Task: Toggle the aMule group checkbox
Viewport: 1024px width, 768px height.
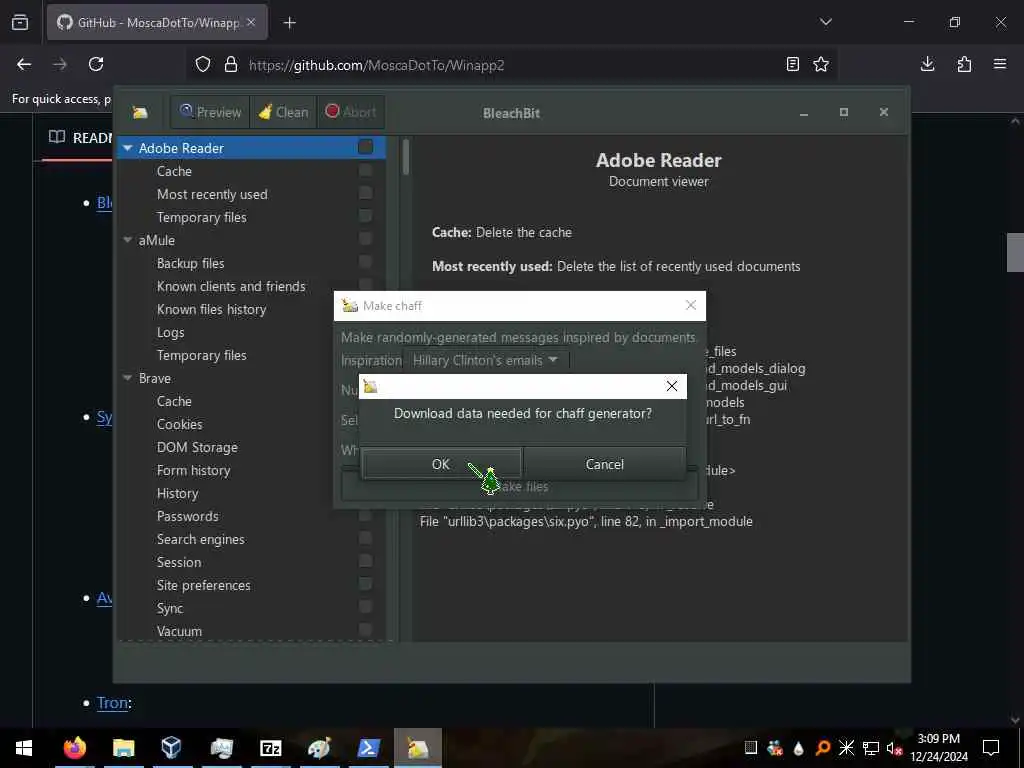Action: coord(366,239)
